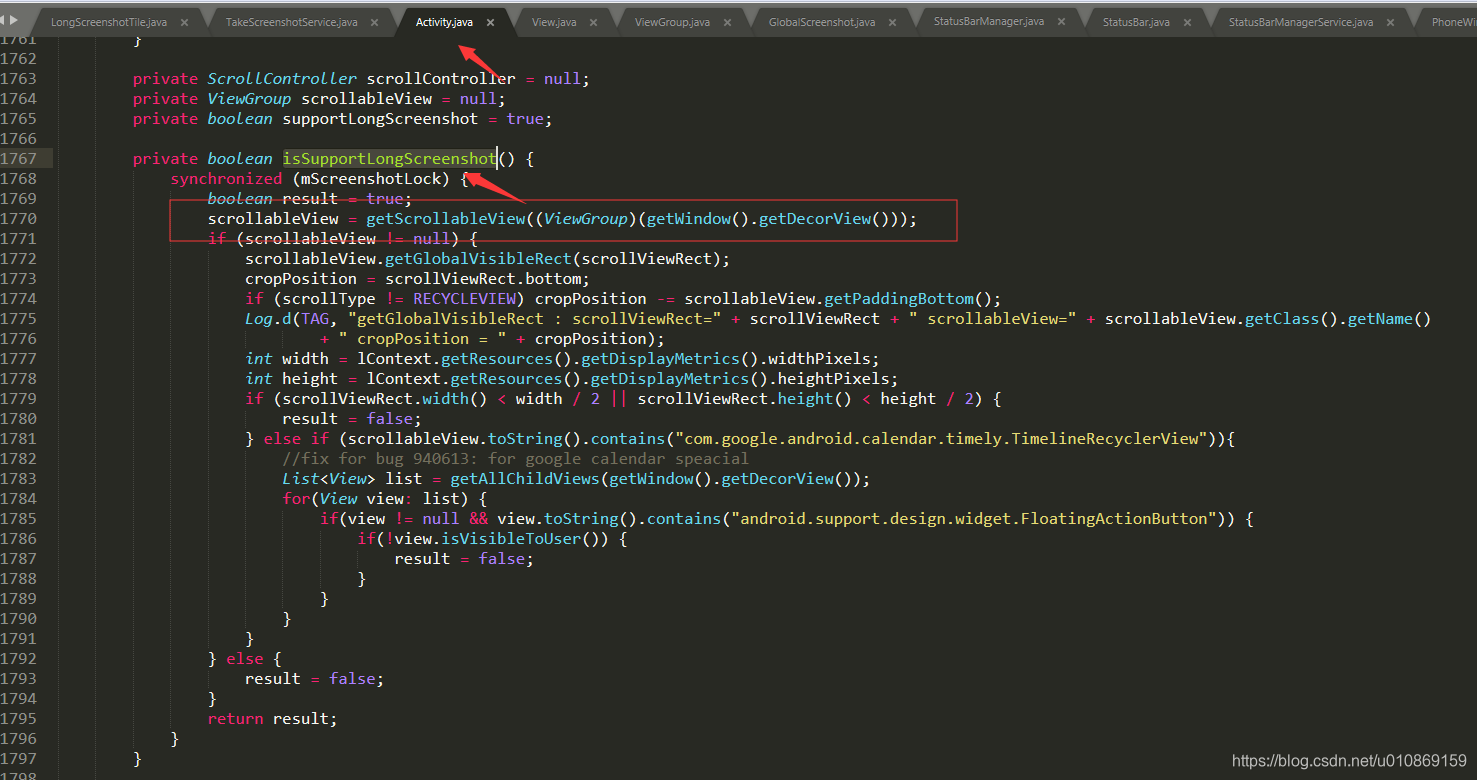Click mScreenshotLock in the synchronized statement

(x=371, y=179)
